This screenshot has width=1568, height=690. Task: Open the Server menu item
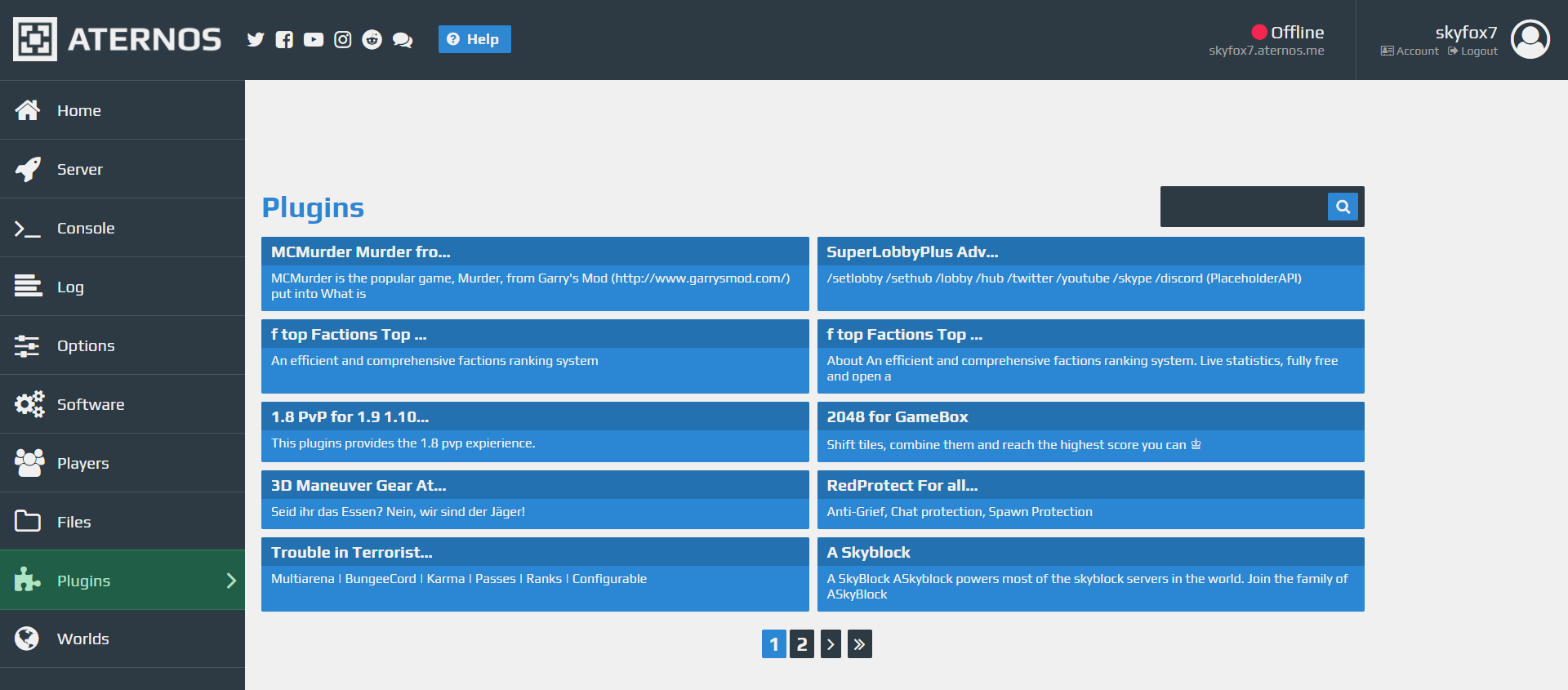click(x=122, y=169)
